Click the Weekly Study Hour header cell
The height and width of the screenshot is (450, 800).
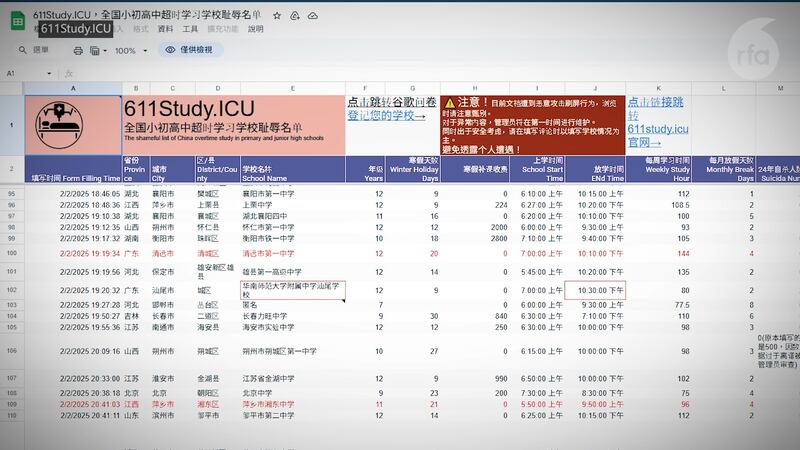click(658, 169)
